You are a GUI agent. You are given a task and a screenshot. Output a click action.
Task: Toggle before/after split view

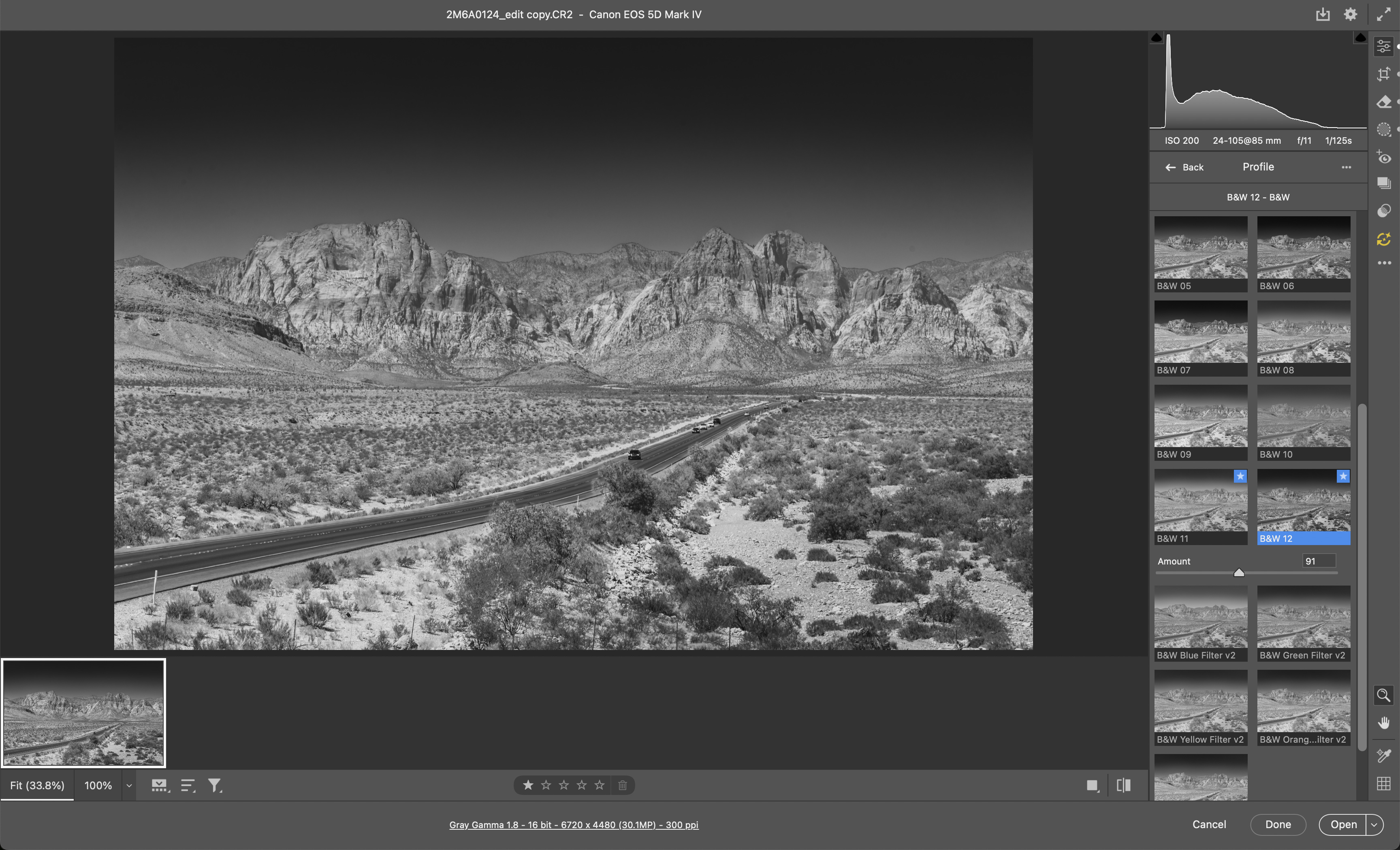tap(1123, 785)
